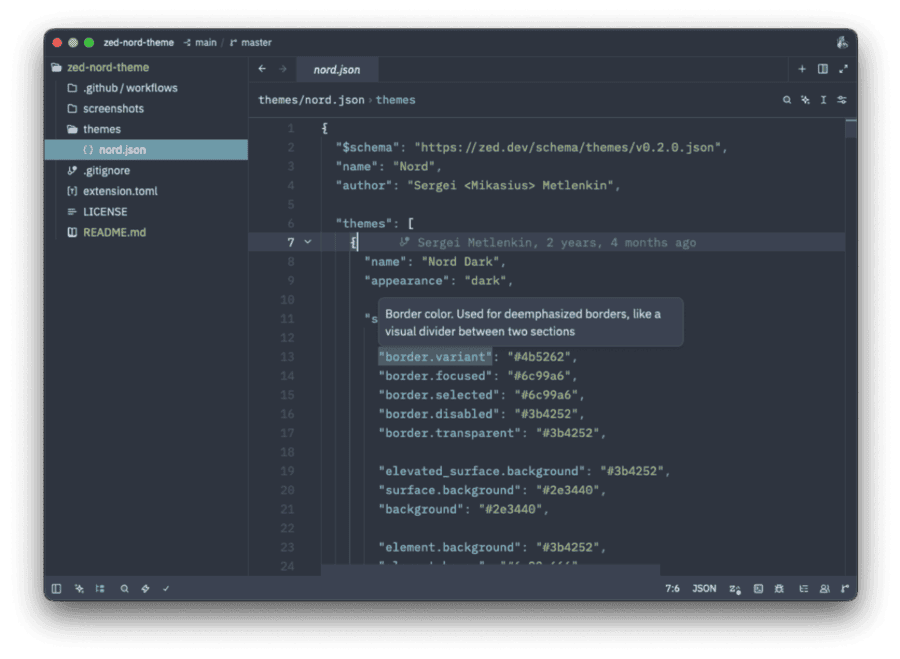Click the zed-nord-theme project name in title bar
900x659 pixels.
click(138, 42)
